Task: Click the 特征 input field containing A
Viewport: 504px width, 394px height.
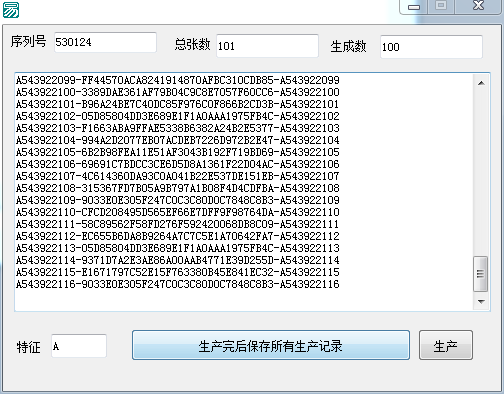Action: click(79, 346)
